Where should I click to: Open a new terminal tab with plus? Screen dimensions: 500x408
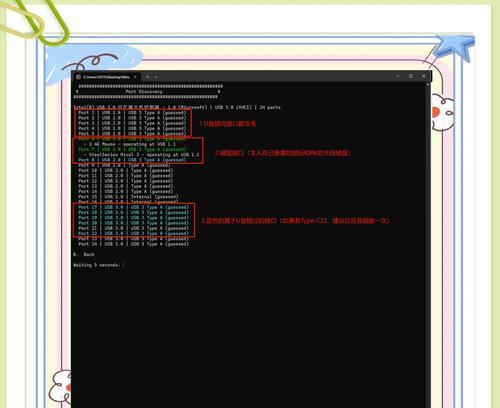(x=147, y=77)
